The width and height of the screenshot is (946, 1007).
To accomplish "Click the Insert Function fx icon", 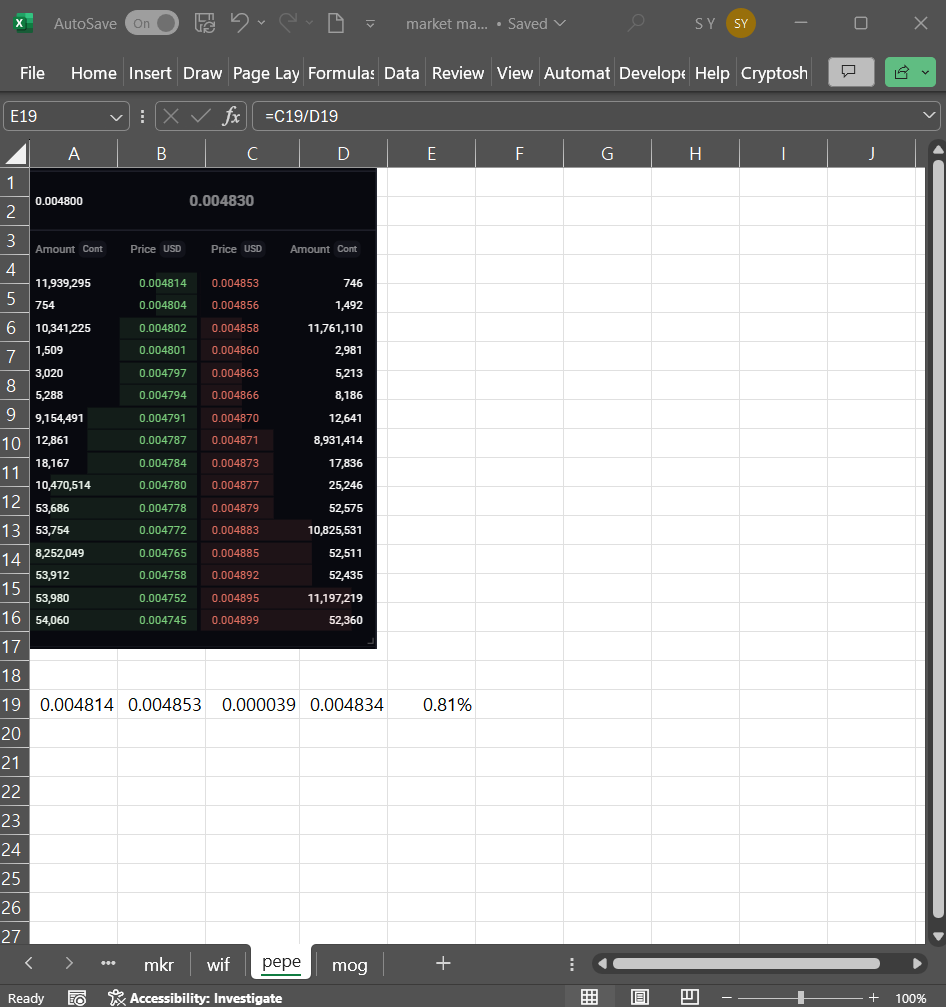I will click(231, 116).
